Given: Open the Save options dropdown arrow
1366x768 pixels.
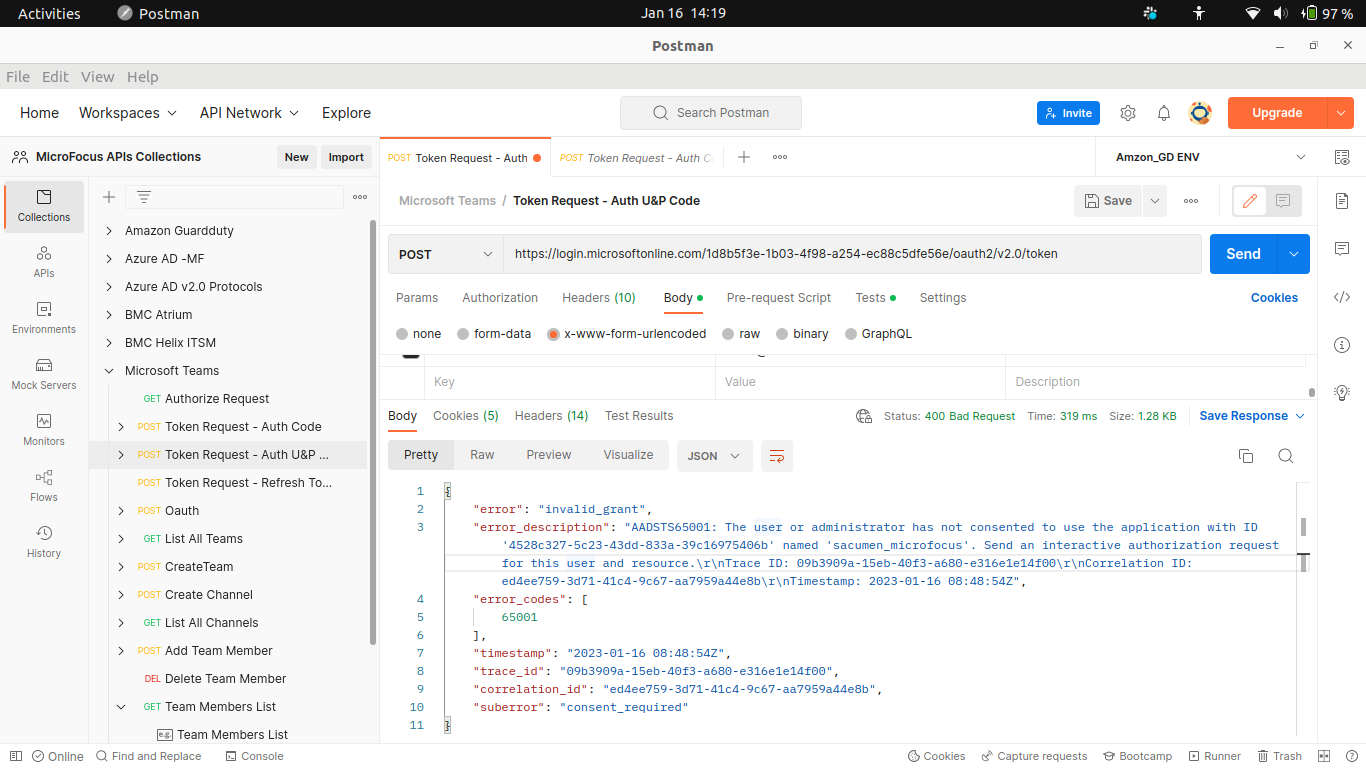Looking at the screenshot, I should (1155, 201).
